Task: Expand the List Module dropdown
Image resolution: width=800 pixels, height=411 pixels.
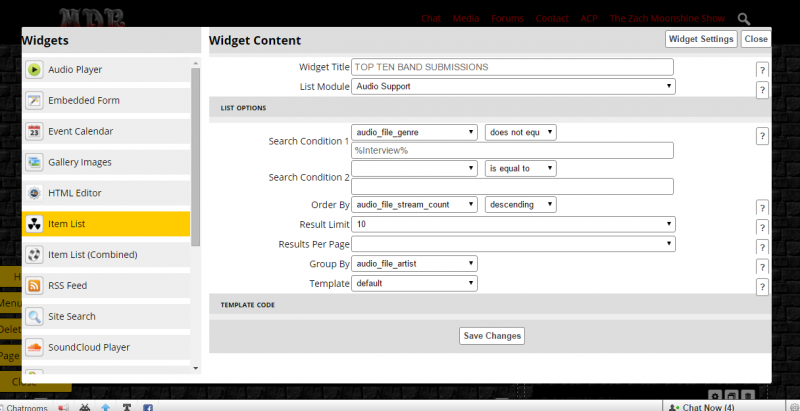Action: click(x=513, y=86)
